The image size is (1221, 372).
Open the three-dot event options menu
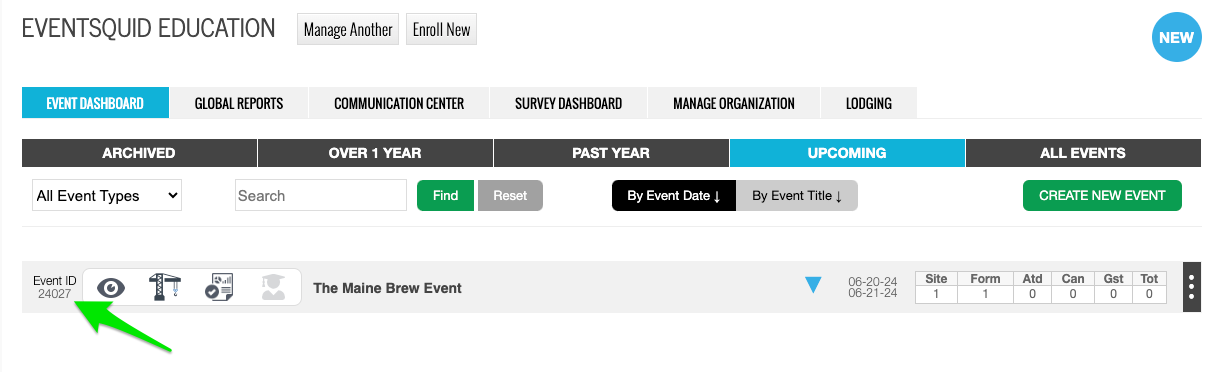[x=1191, y=287]
